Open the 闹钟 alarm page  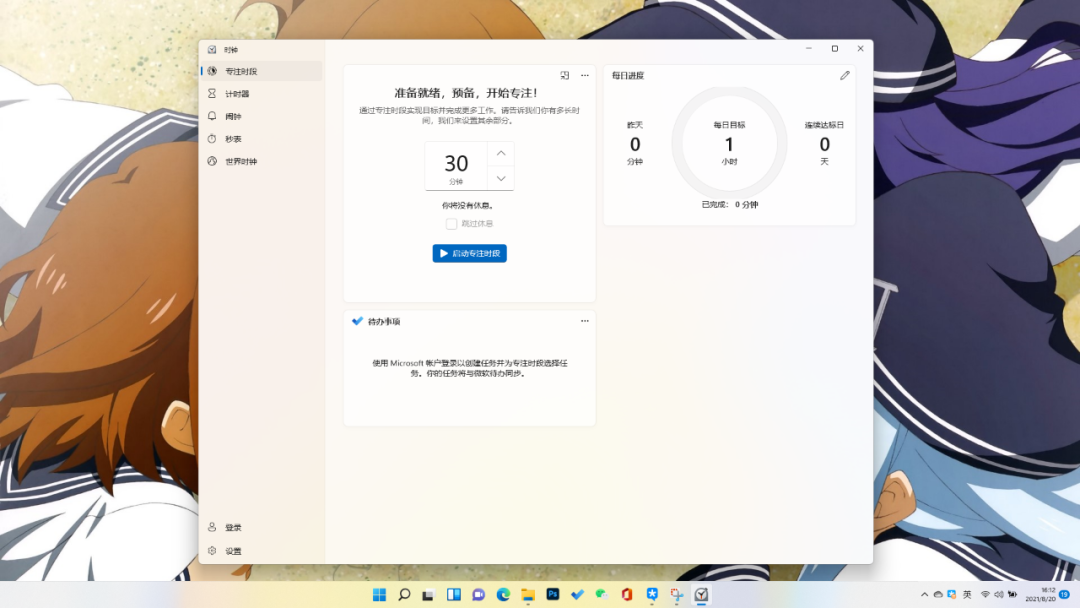[x=262, y=116]
